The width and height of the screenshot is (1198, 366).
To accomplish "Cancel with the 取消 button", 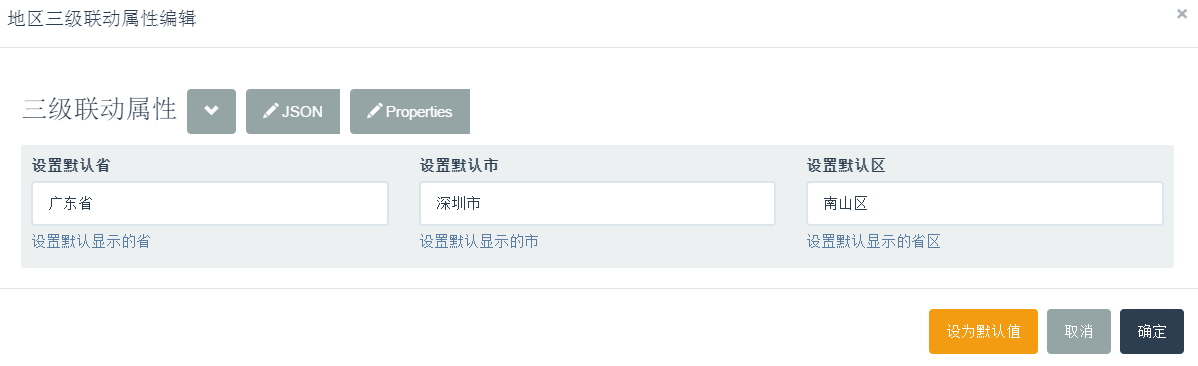I will (x=1079, y=332).
